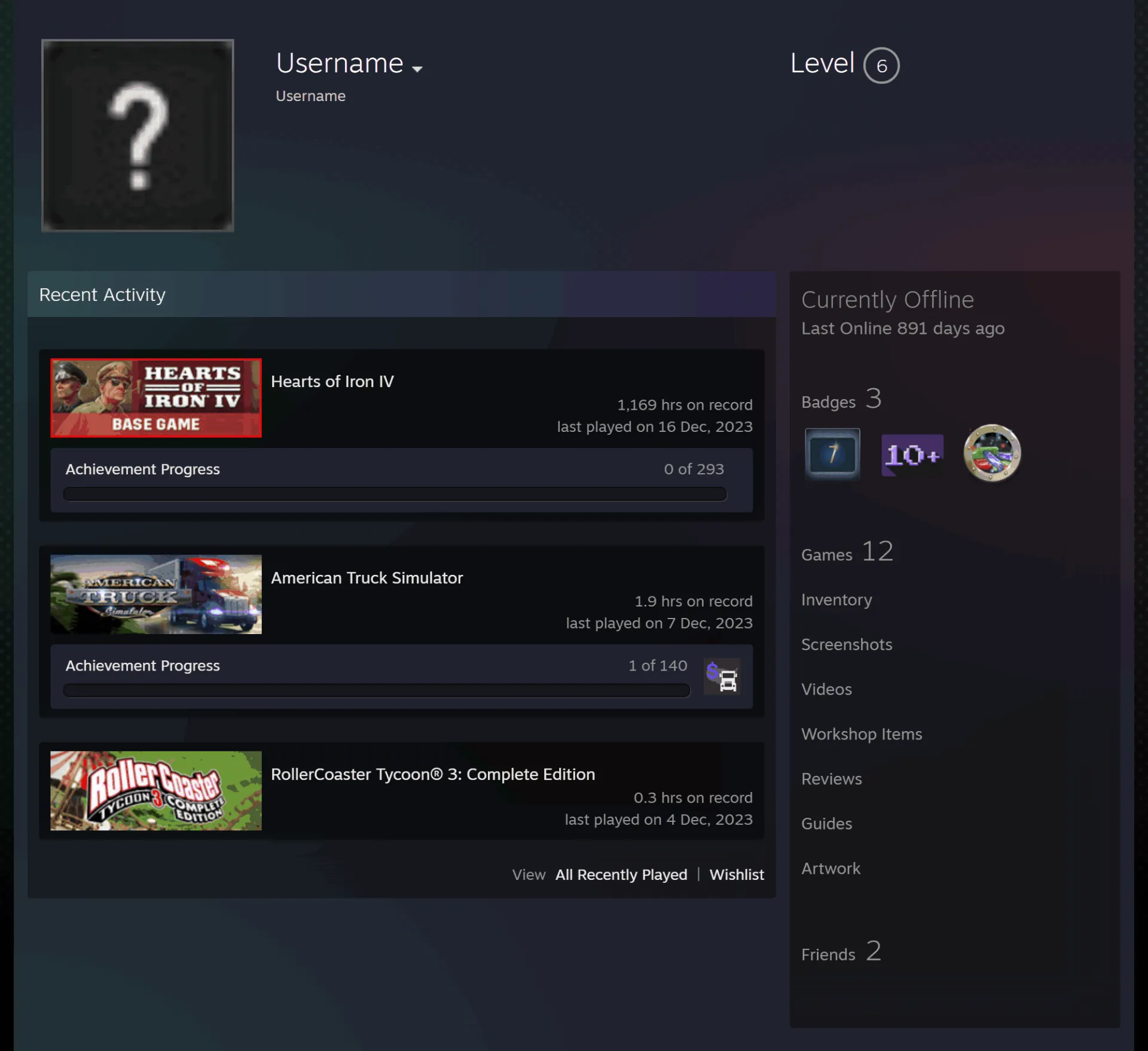Go to Screenshots
1148x1051 pixels.
click(x=847, y=644)
